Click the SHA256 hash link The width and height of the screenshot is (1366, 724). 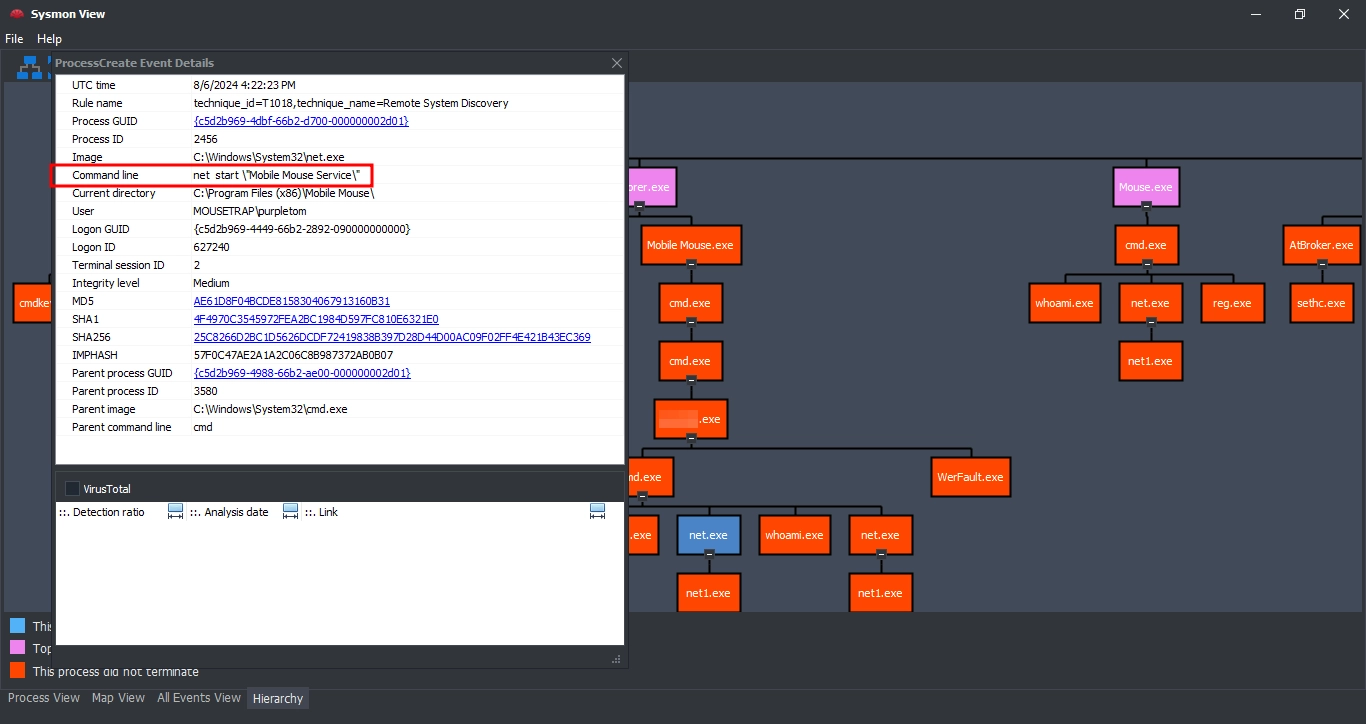tap(391, 337)
